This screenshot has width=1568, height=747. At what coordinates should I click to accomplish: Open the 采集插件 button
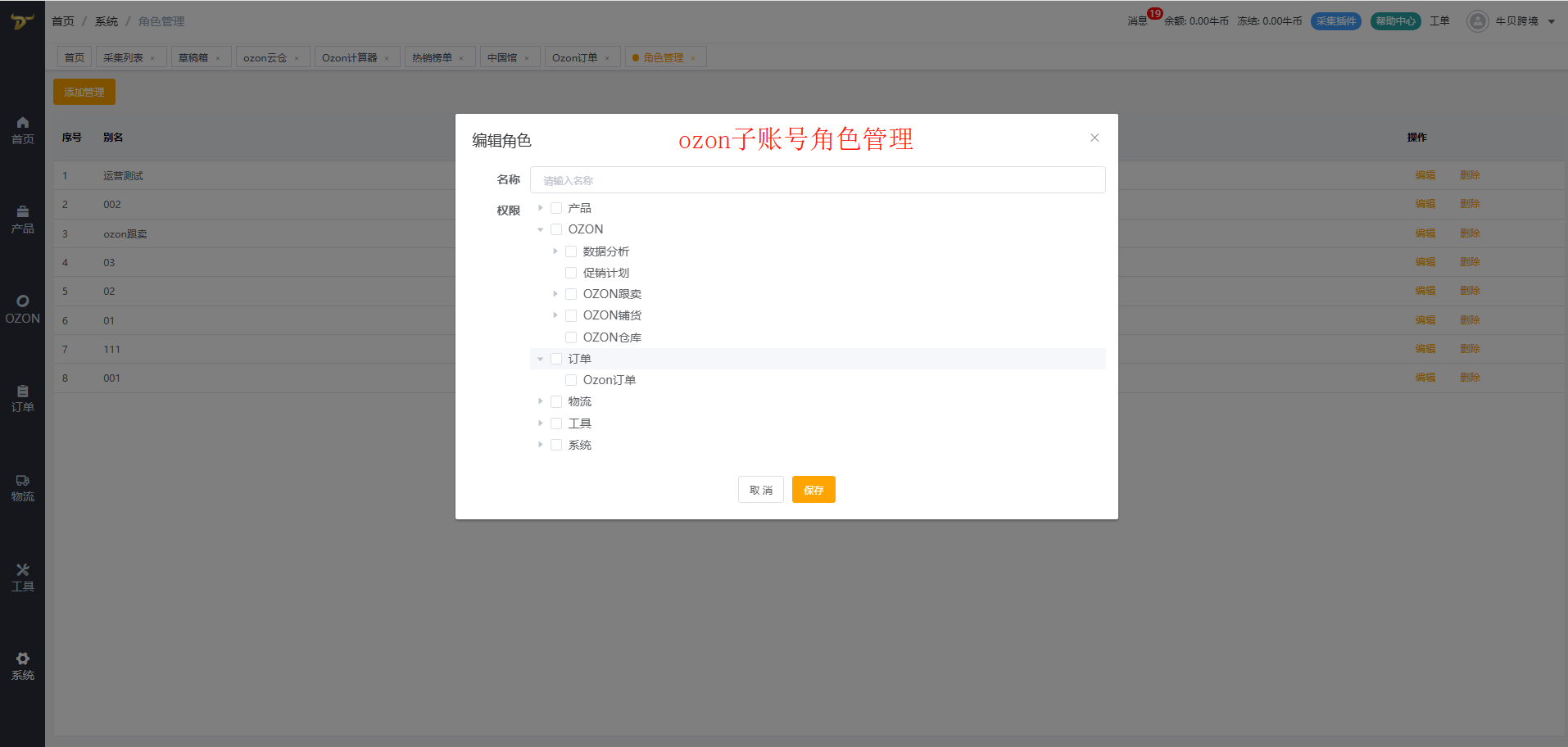[1336, 21]
